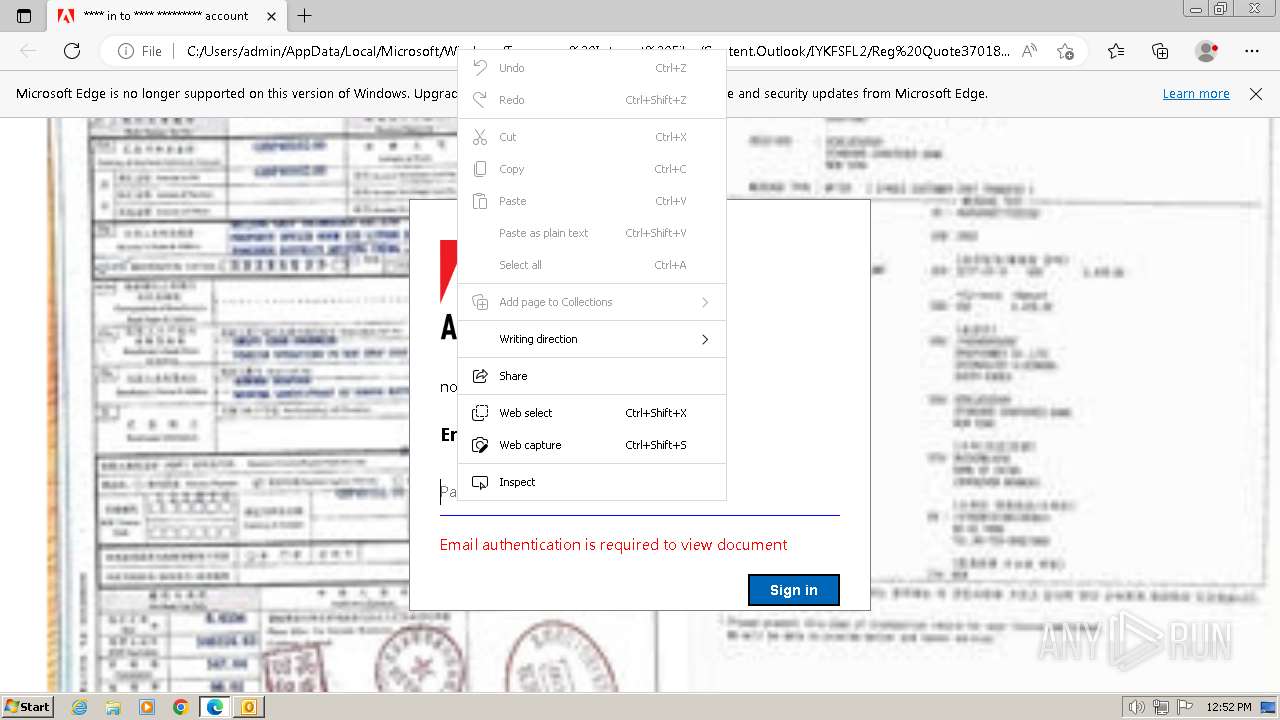The image size is (1280, 720).
Task: Open Edge Settings and more menu
Action: [x=1252, y=51]
